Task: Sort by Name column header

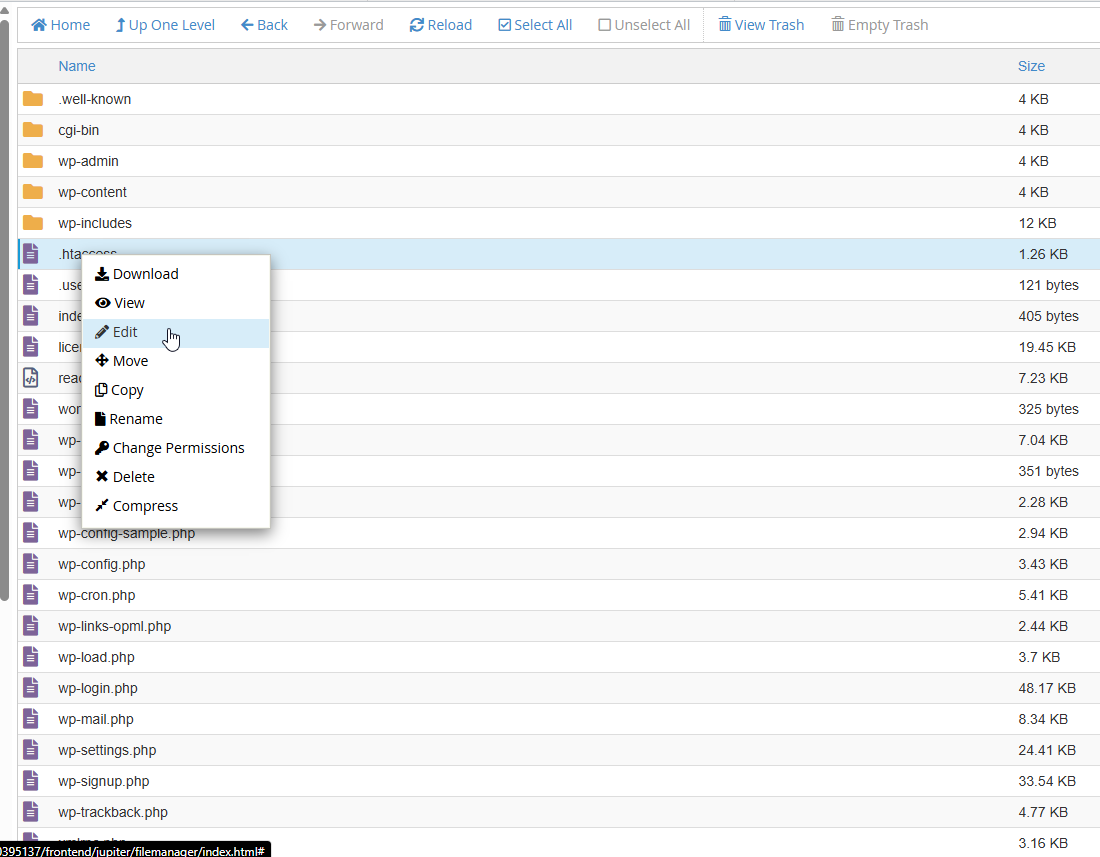Action: (77, 66)
